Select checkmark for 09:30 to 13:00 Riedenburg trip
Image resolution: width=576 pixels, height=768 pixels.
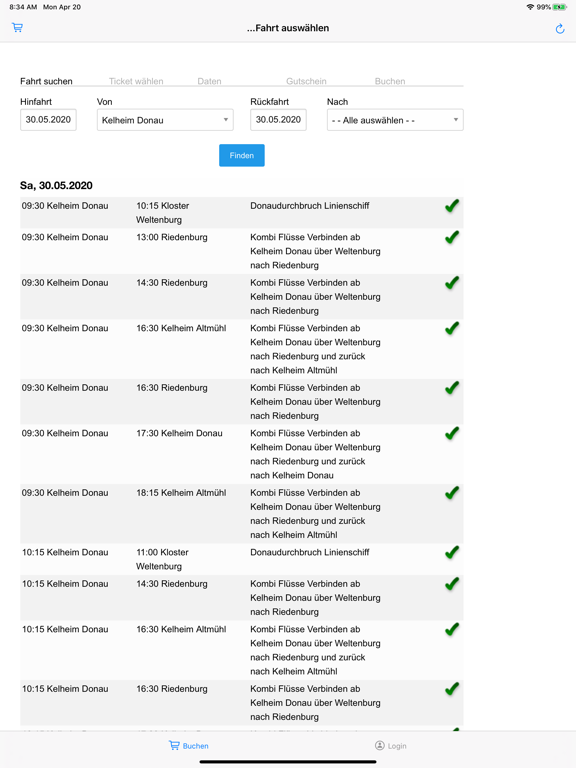pyautogui.click(x=452, y=238)
